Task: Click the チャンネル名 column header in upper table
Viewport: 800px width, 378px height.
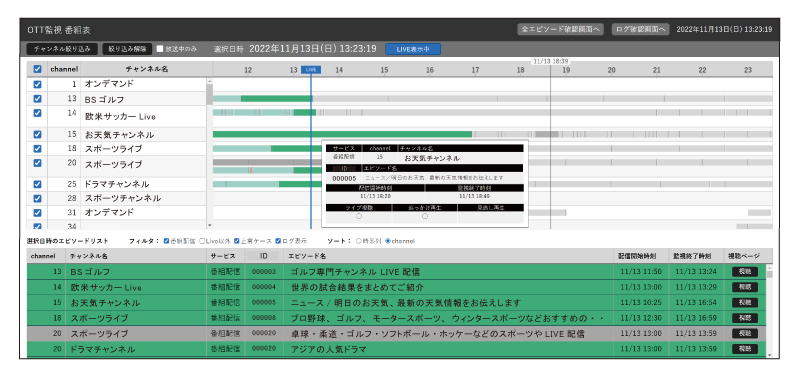Action: tap(146, 69)
